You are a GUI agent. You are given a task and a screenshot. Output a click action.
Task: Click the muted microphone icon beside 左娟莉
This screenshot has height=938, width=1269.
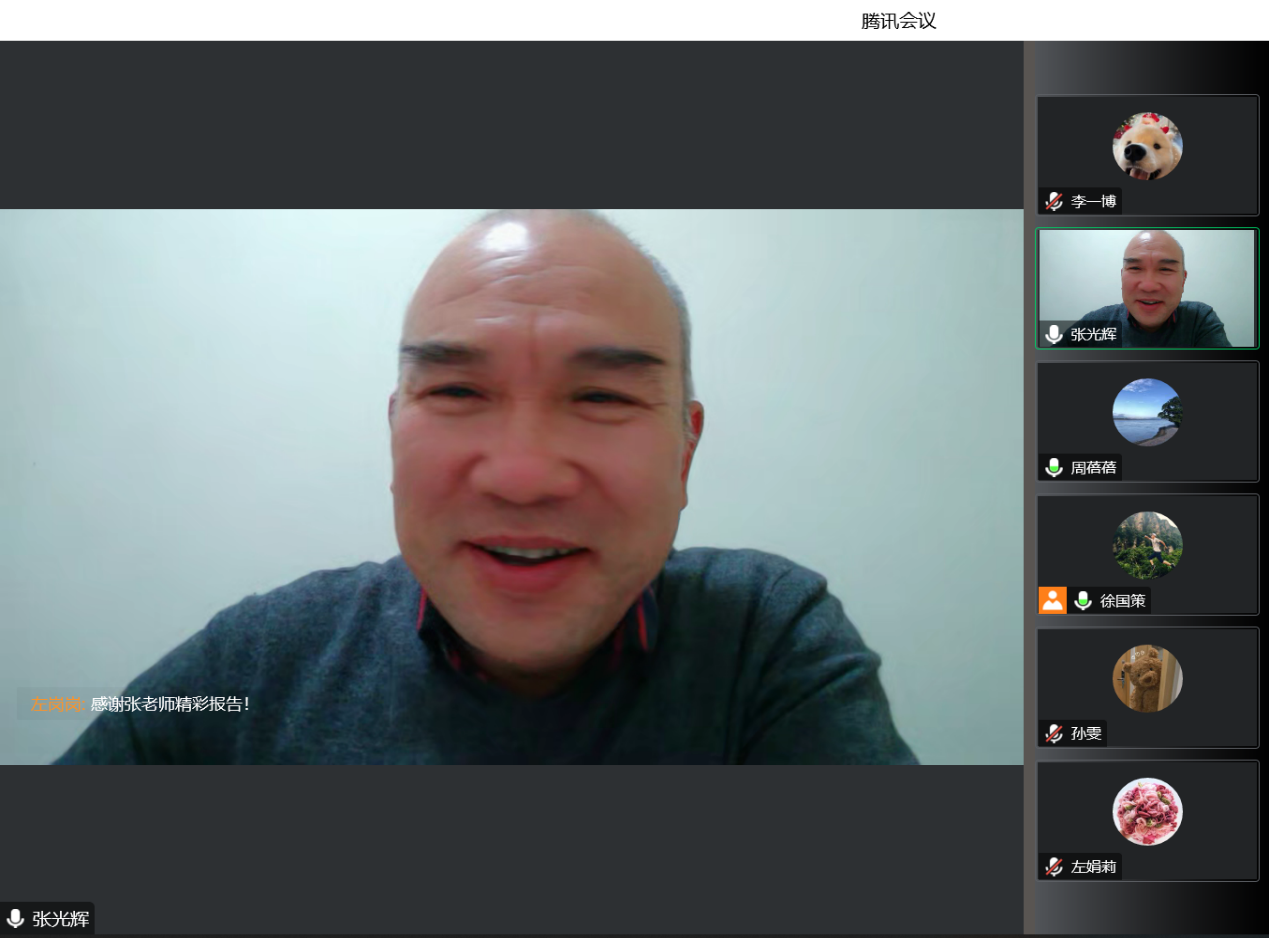pyautogui.click(x=1053, y=866)
